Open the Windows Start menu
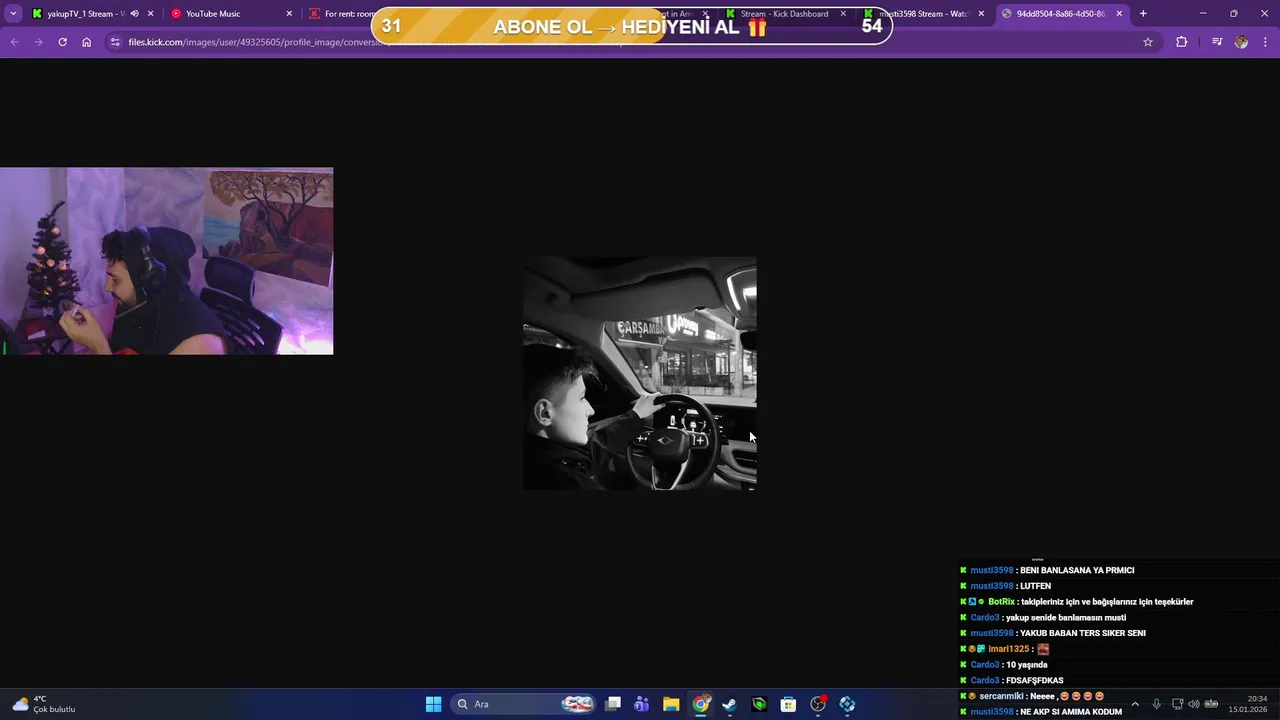This screenshot has width=1280, height=720. (x=433, y=704)
